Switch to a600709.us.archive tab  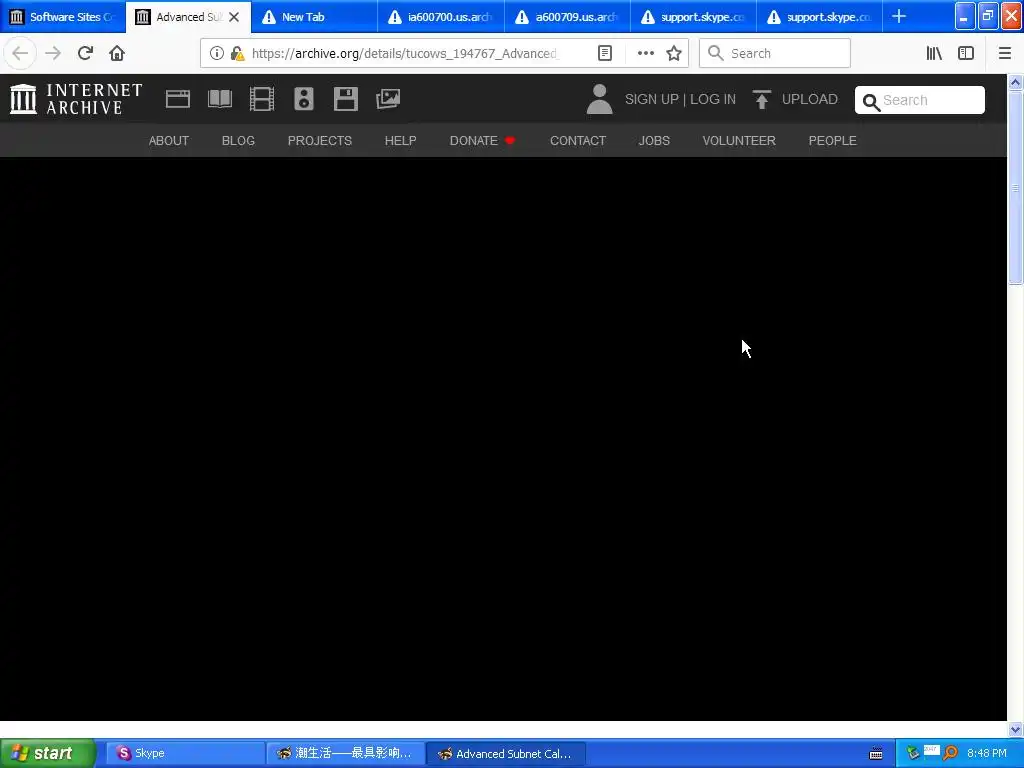coord(568,16)
